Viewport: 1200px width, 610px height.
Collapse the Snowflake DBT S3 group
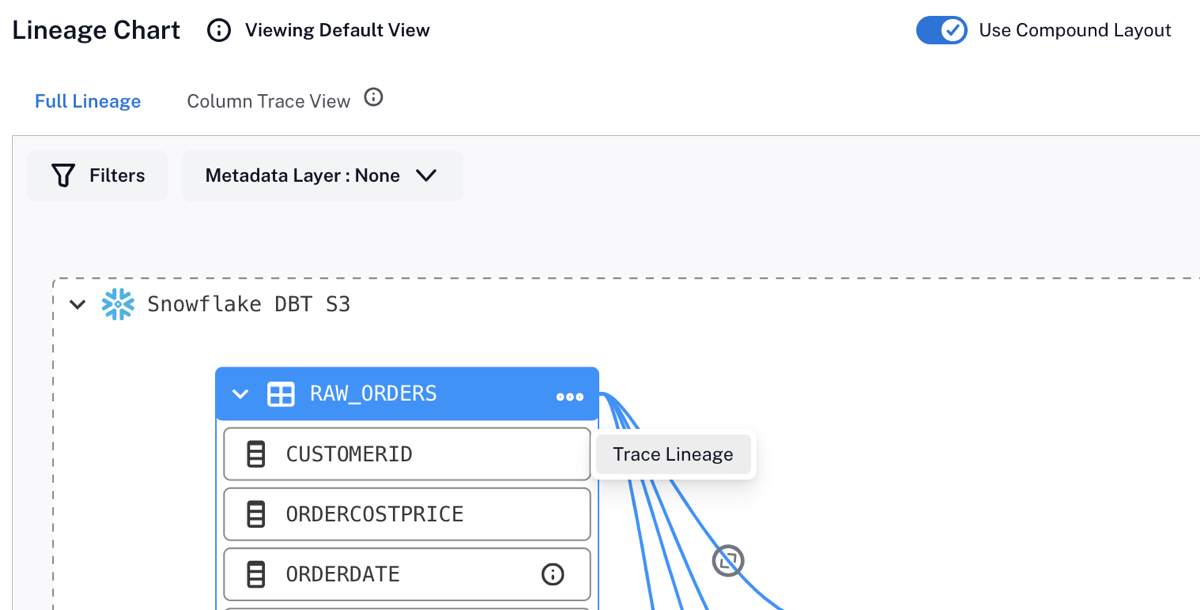click(78, 304)
